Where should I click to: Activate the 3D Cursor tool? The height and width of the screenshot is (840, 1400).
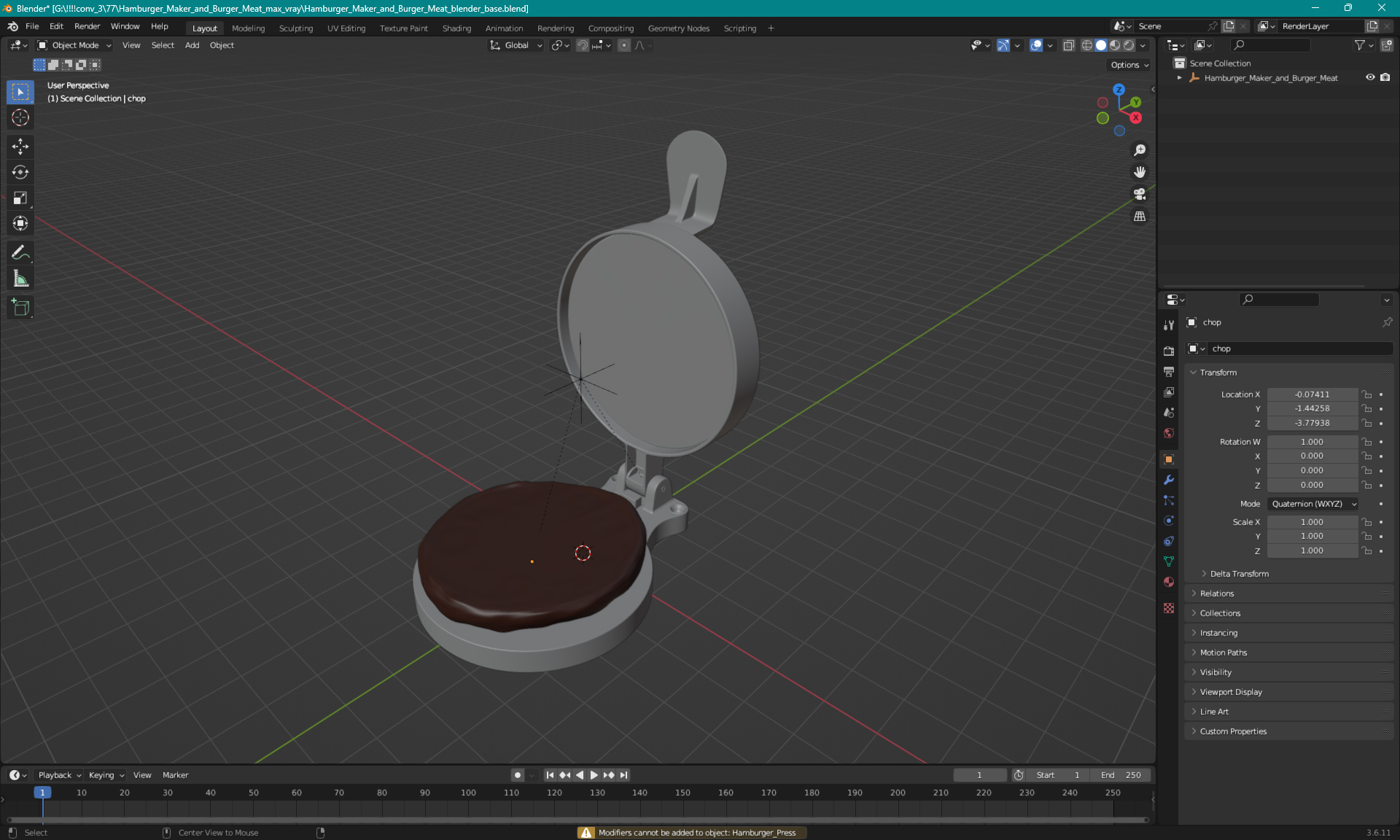20,117
